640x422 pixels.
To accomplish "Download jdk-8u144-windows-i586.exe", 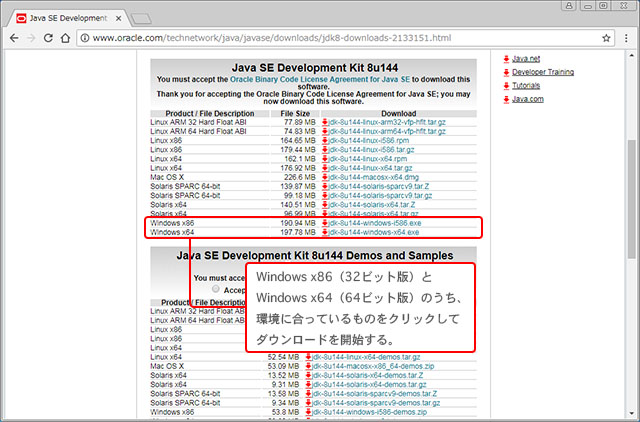I will 375,223.
